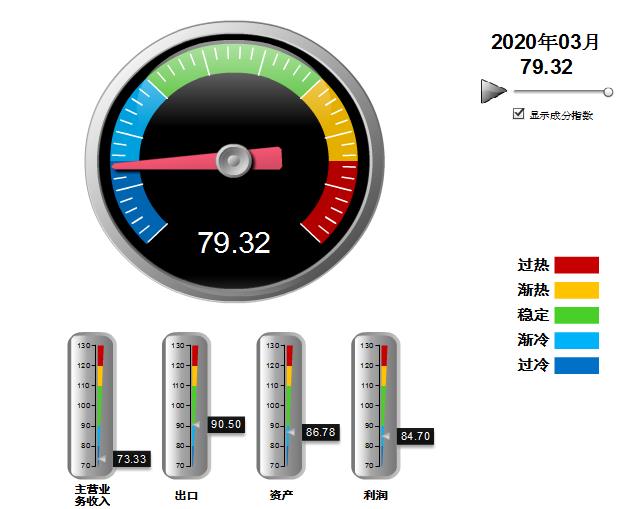The height and width of the screenshot is (509, 637).
Task: Toggle the 显示成分指数 checkbox
Action: point(518,114)
